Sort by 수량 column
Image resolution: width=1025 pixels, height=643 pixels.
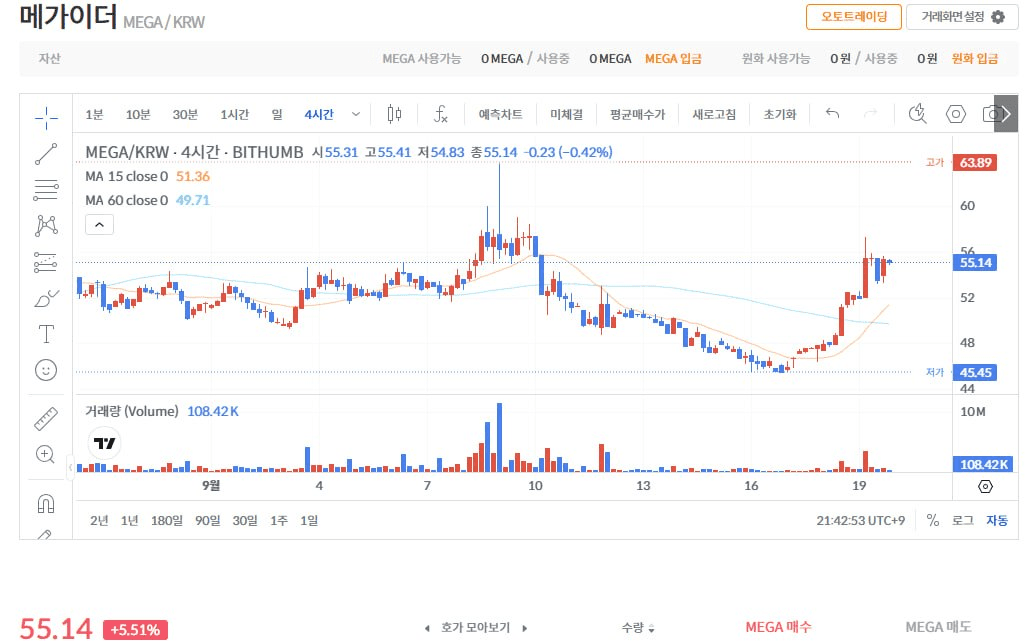coord(637,628)
